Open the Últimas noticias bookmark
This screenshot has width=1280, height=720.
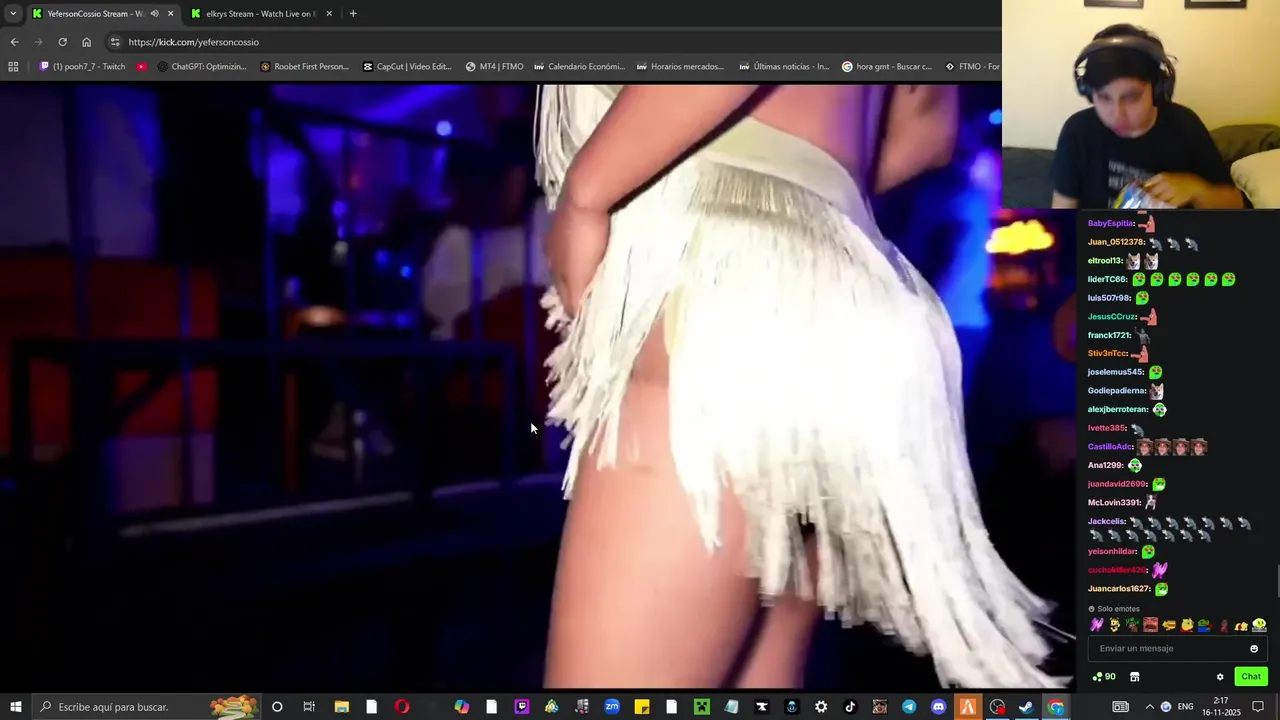click(784, 67)
